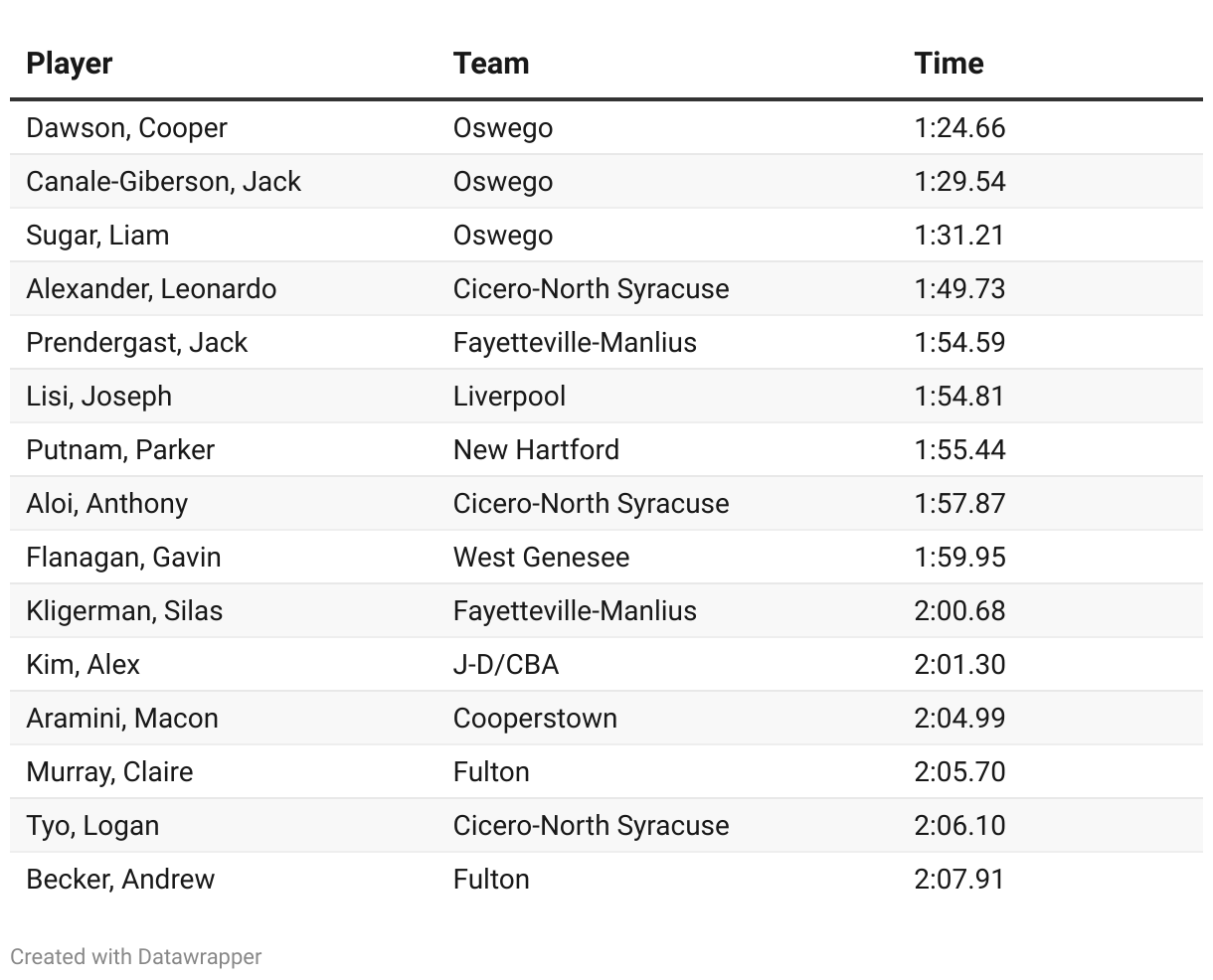Select the Becker, Andrew player cell

[x=120, y=880]
